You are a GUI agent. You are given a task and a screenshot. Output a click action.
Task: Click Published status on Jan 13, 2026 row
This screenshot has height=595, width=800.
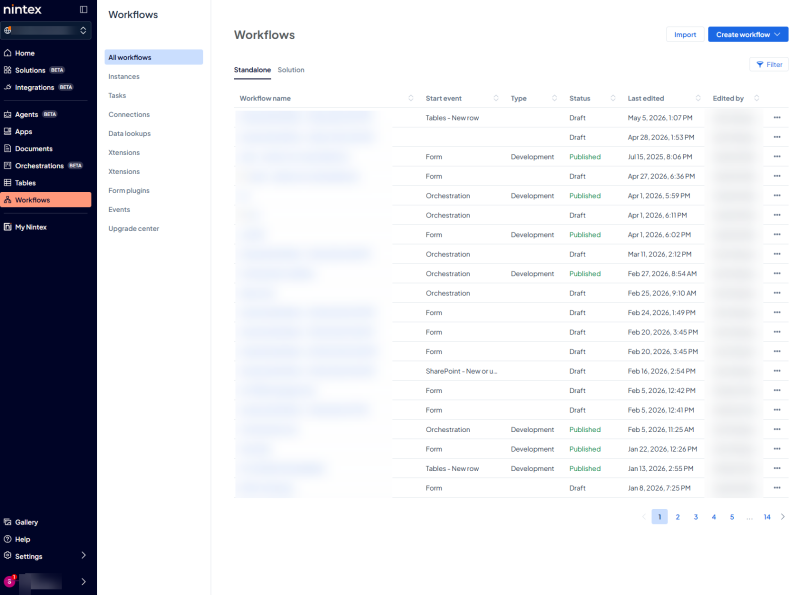point(585,468)
